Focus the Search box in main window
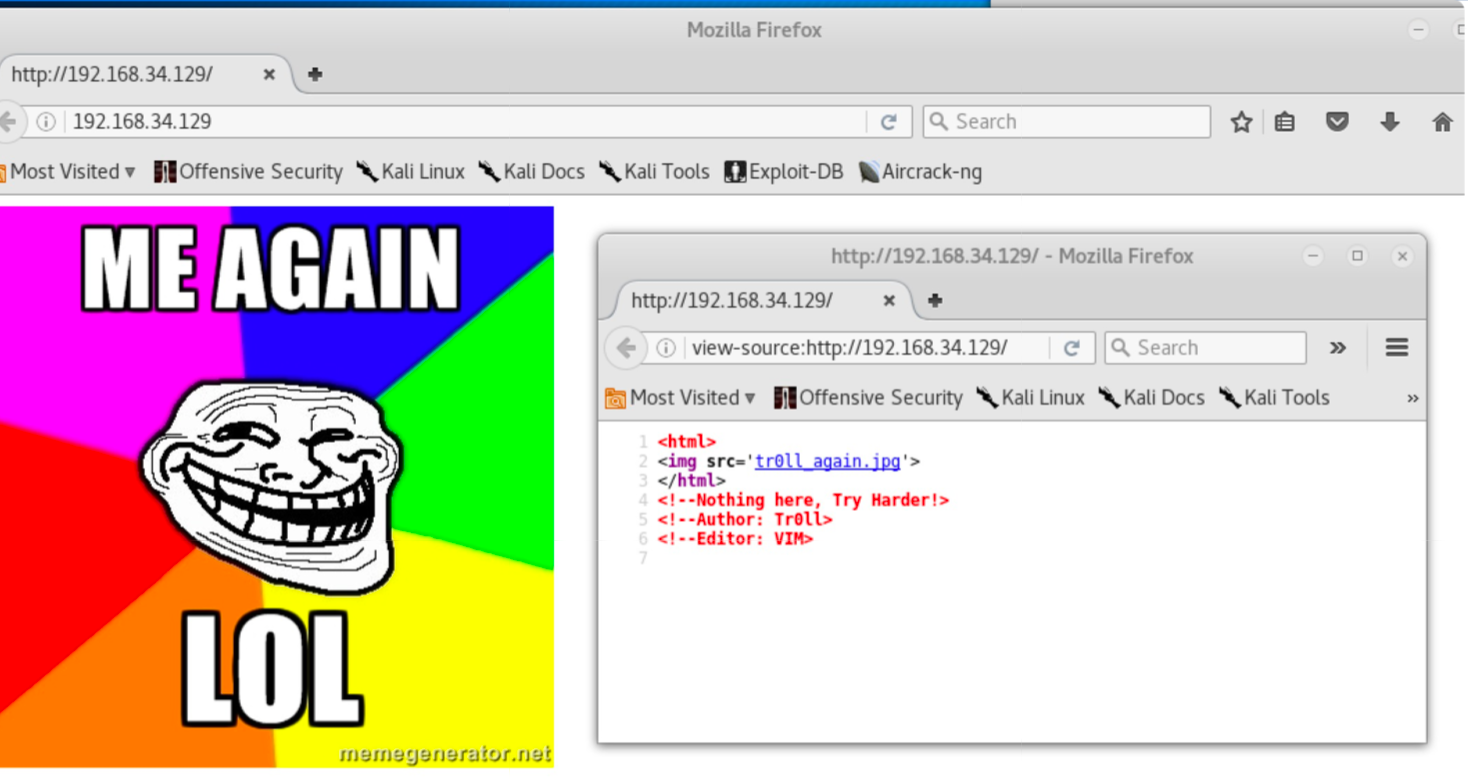 click(1067, 122)
